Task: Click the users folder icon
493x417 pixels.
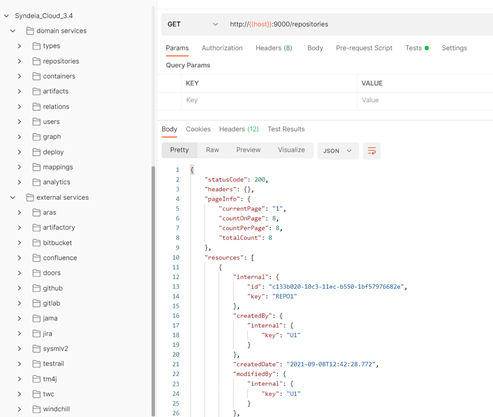Action: pyautogui.click(x=36, y=122)
